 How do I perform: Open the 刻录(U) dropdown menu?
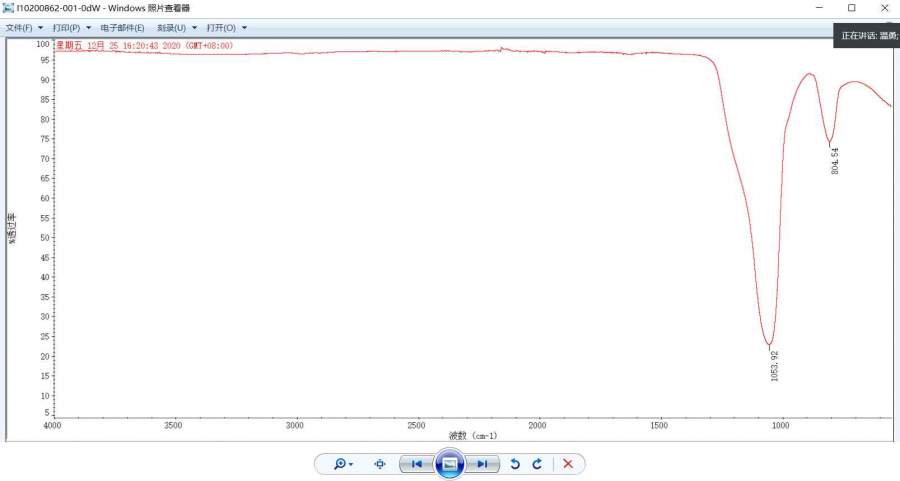tap(176, 28)
